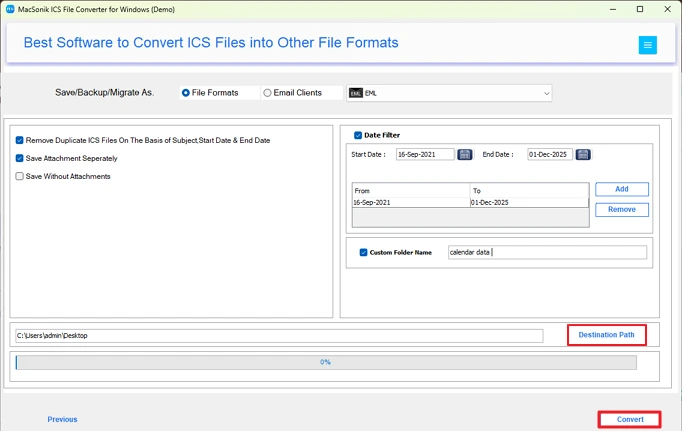Image resolution: width=682 pixels, height=431 pixels.
Task: Toggle the Custom Folder Name checkbox
Action: pos(363,252)
